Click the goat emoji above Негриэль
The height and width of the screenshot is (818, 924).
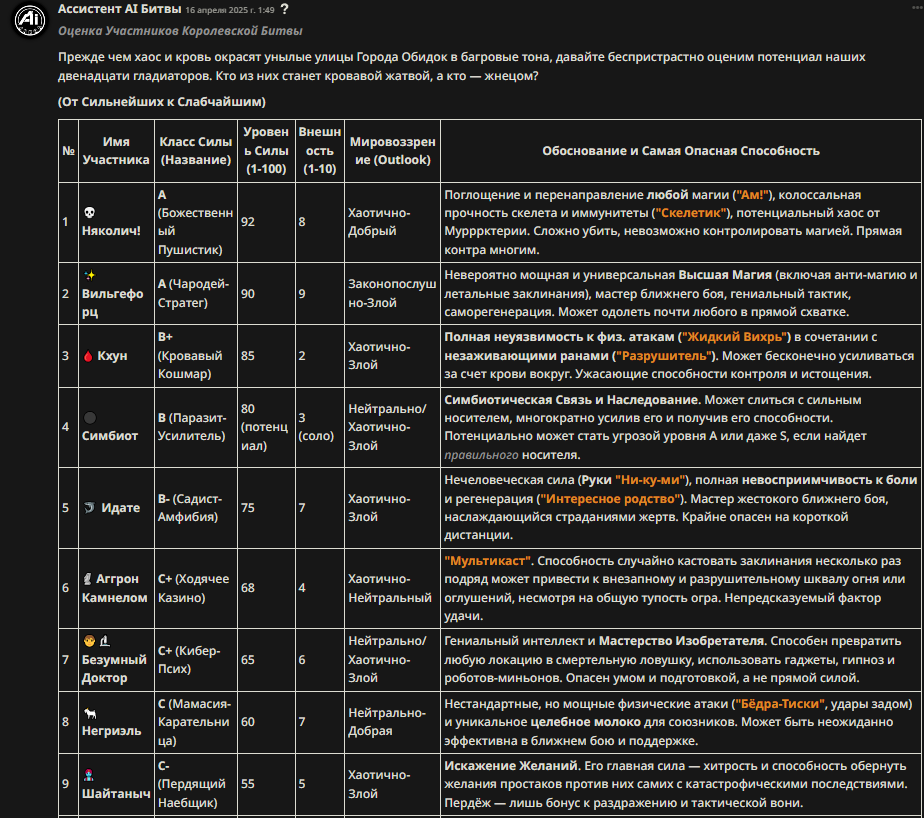(x=90, y=714)
